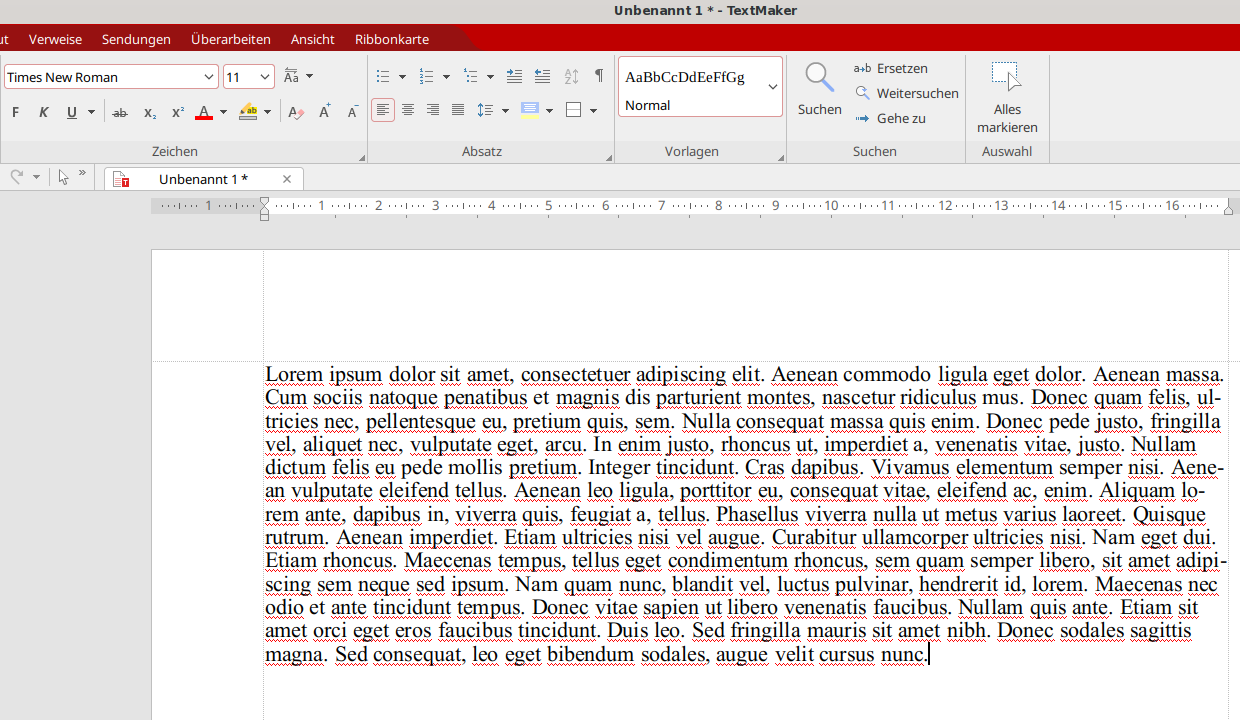This screenshot has width=1240, height=720.
Task: Click Gehe zu button
Action: pyautogui.click(x=890, y=118)
